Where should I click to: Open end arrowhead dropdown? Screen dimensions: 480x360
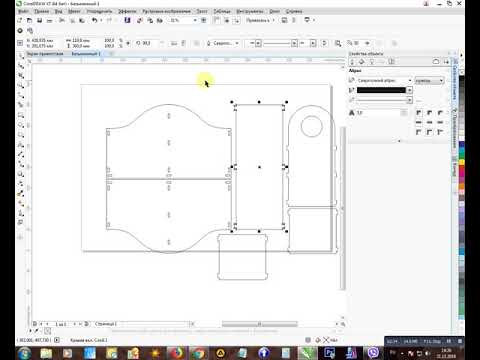(313, 43)
